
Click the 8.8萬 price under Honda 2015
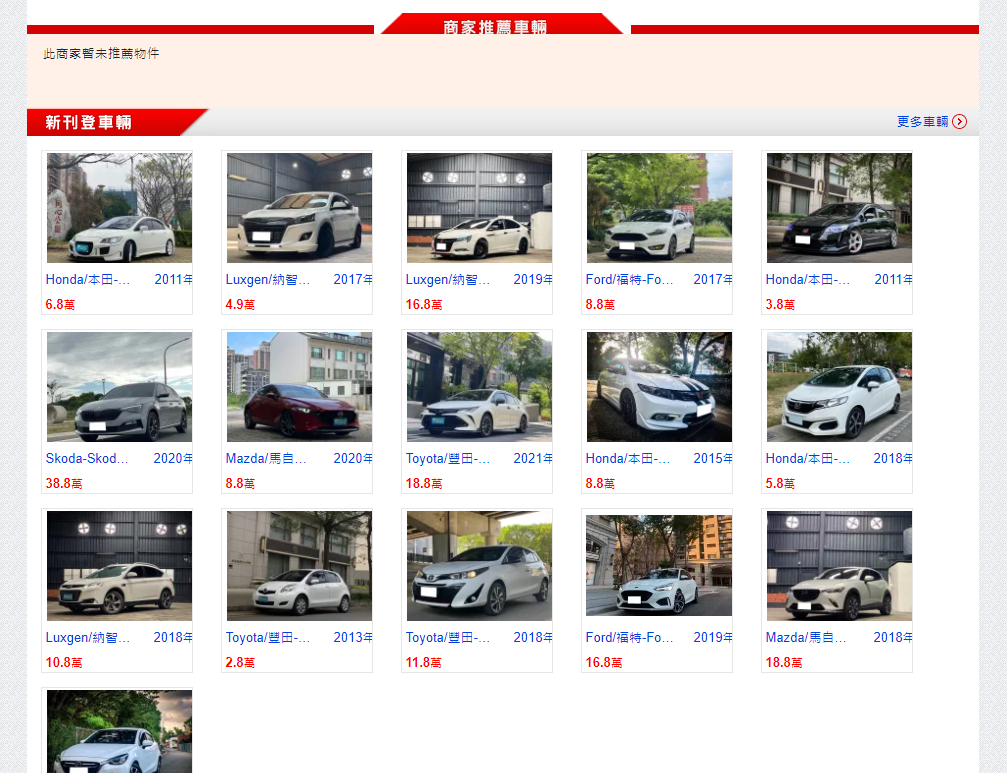click(600, 484)
